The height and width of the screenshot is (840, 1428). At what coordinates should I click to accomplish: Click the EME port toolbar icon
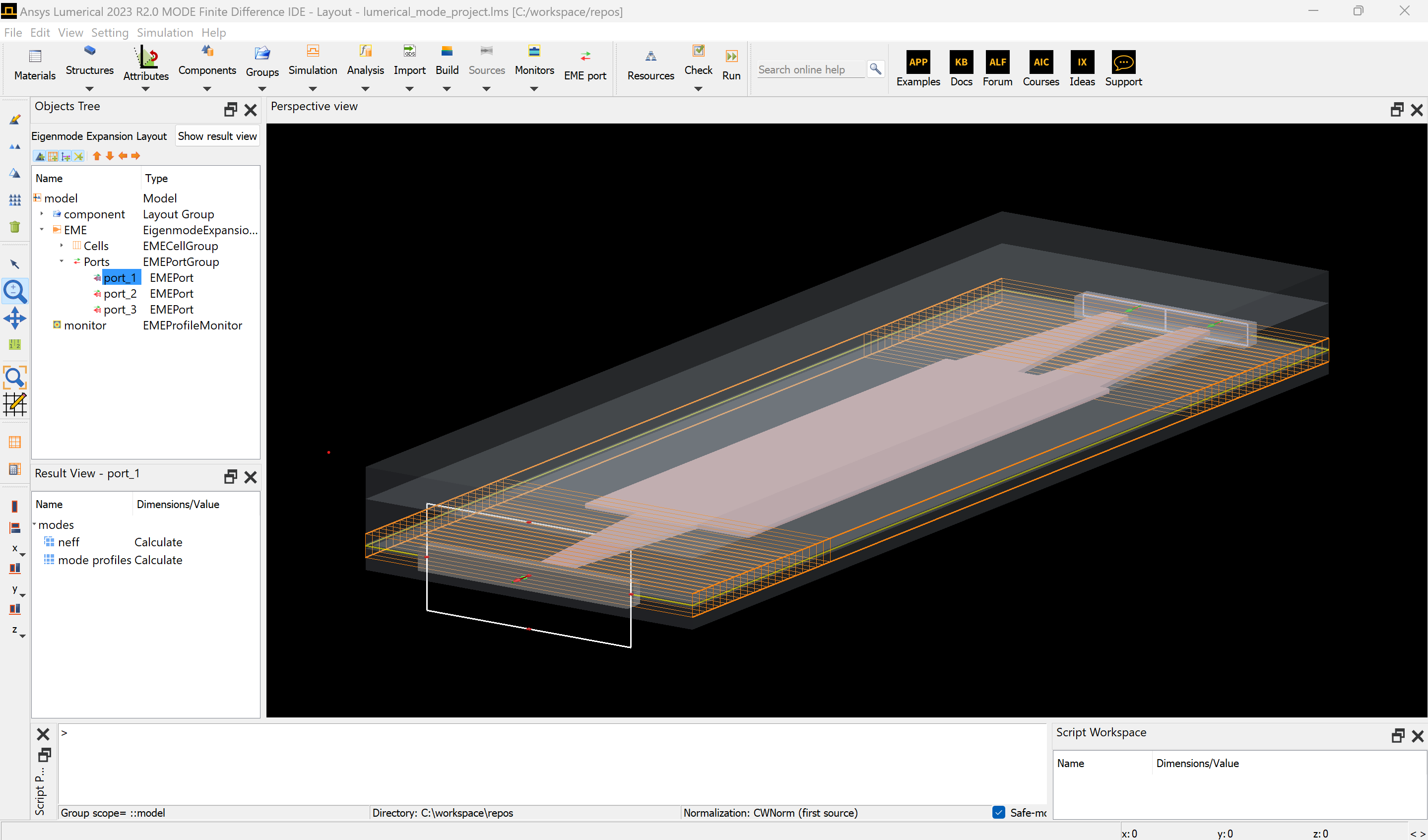[x=585, y=57]
